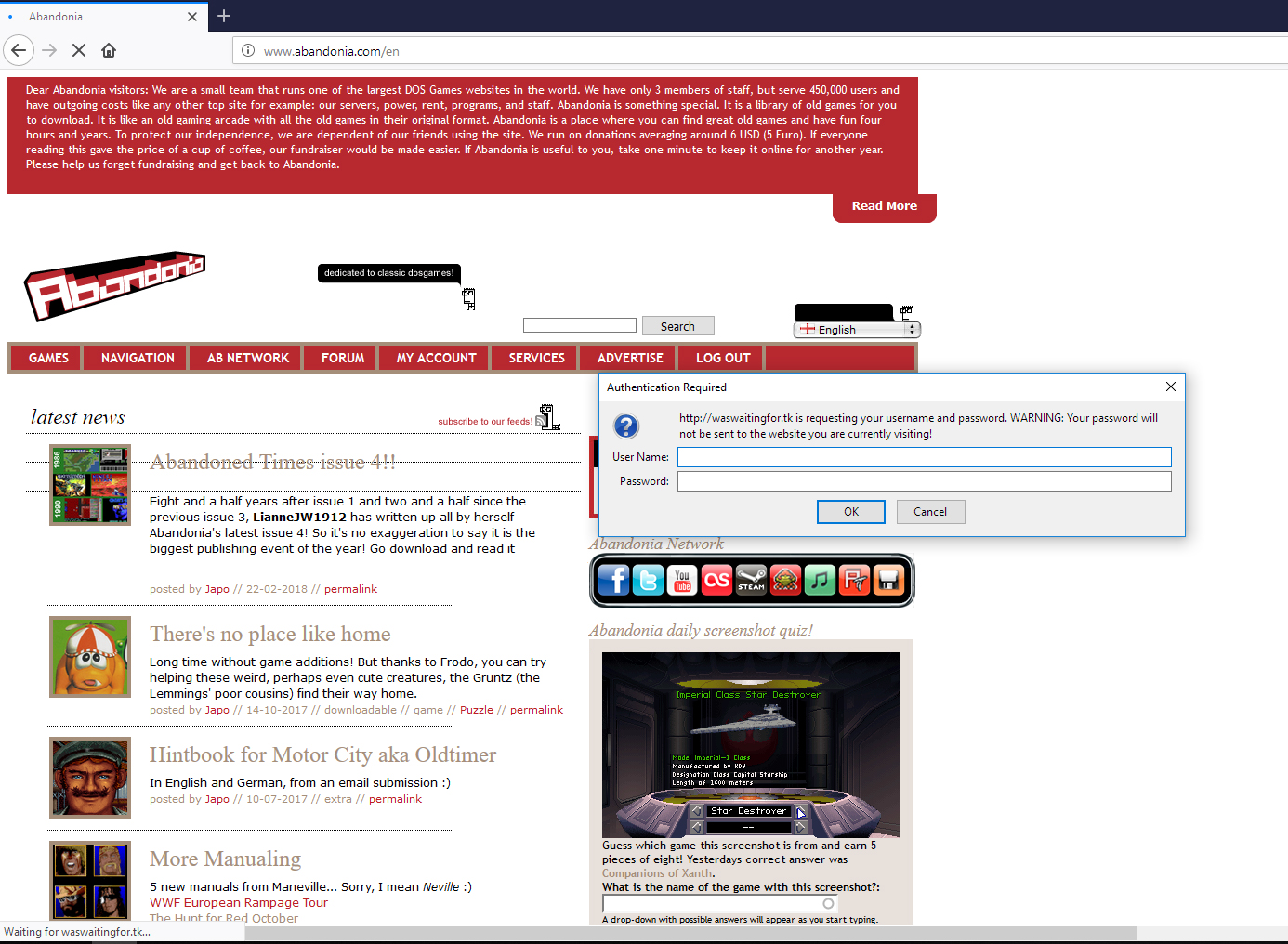1288x944 pixels.
Task: Click the Abandonia logo
Action: pyautogui.click(x=114, y=286)
